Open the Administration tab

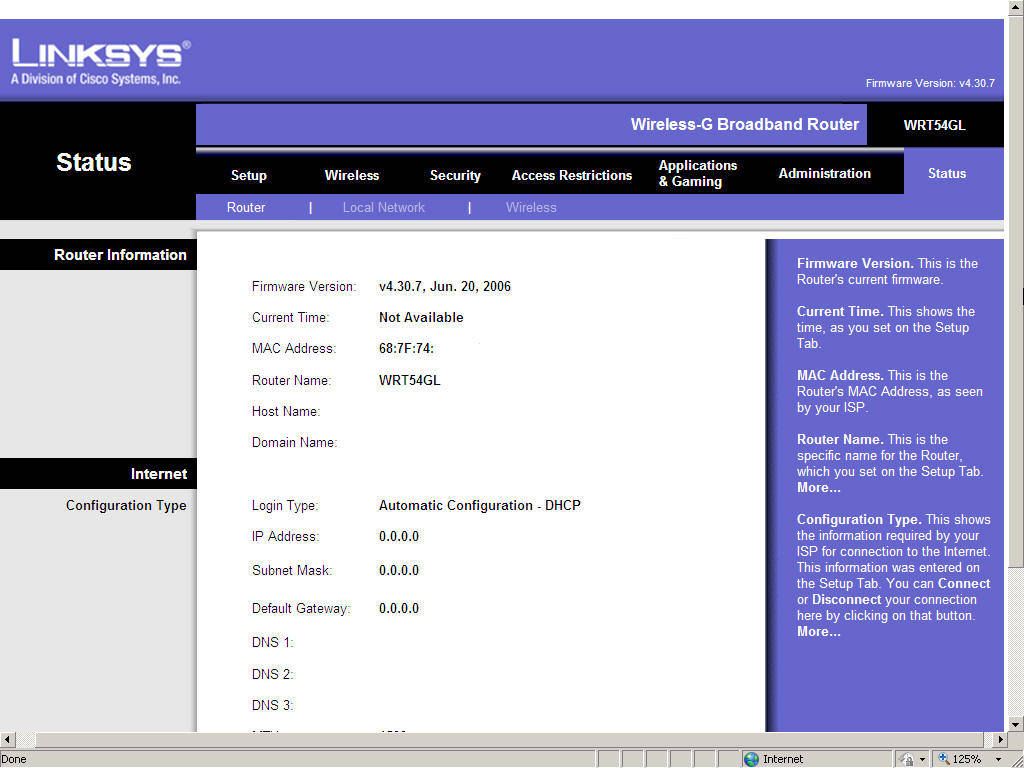tap(824, 173)
